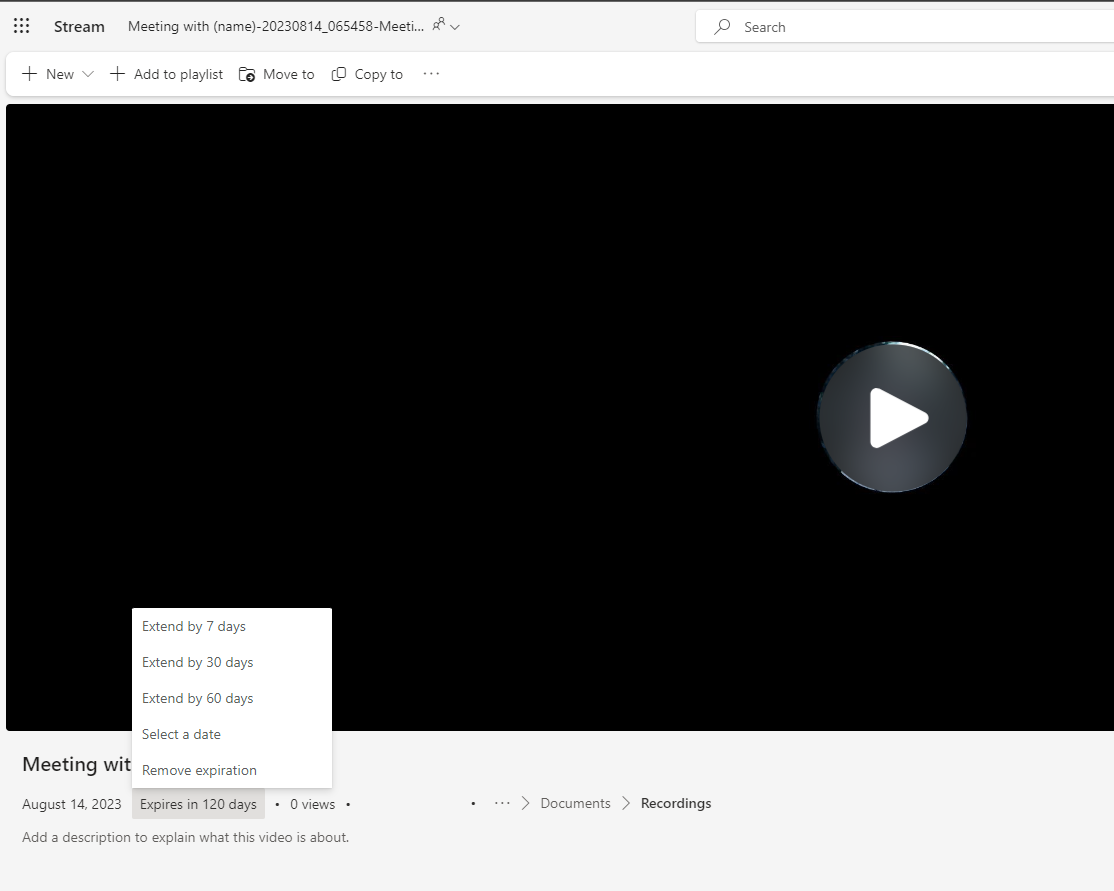
Task: Play the meeting recording video
Action: [x=892, y=417]
